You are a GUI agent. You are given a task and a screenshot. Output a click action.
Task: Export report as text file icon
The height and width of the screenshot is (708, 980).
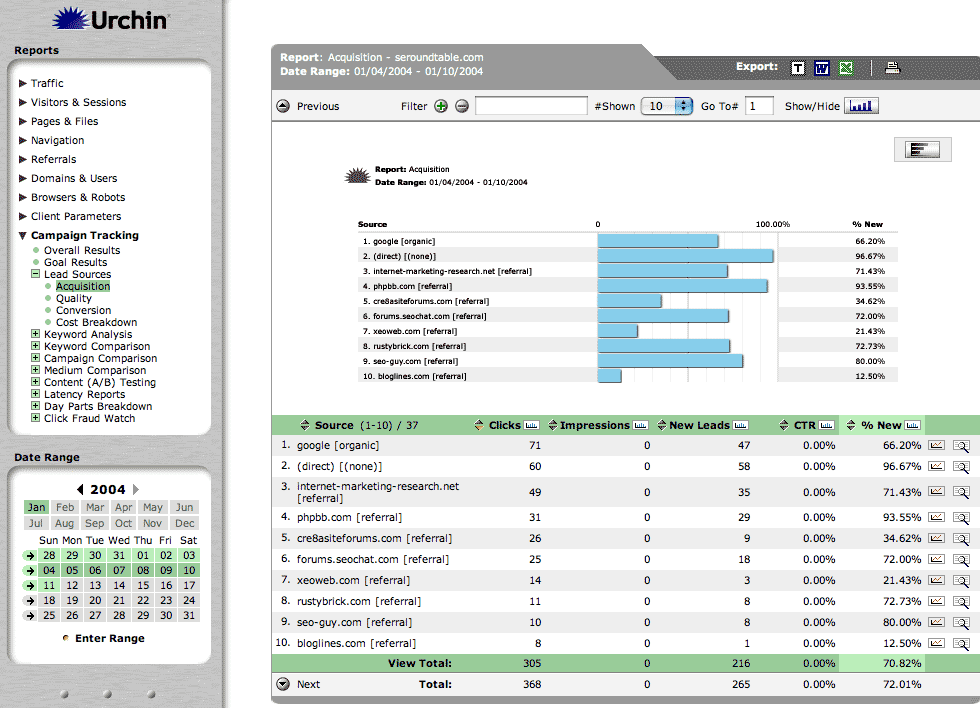(798, 67)
